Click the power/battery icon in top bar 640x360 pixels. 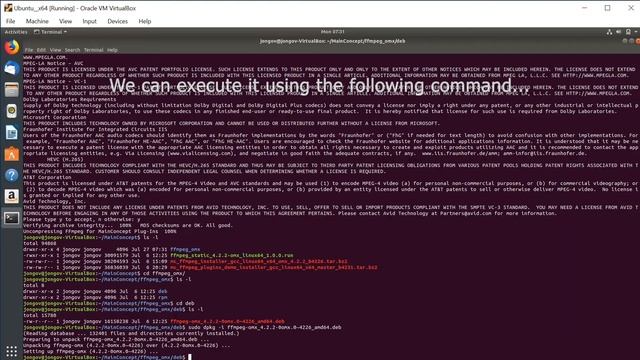pyautogui.click(x=628, y=32)
